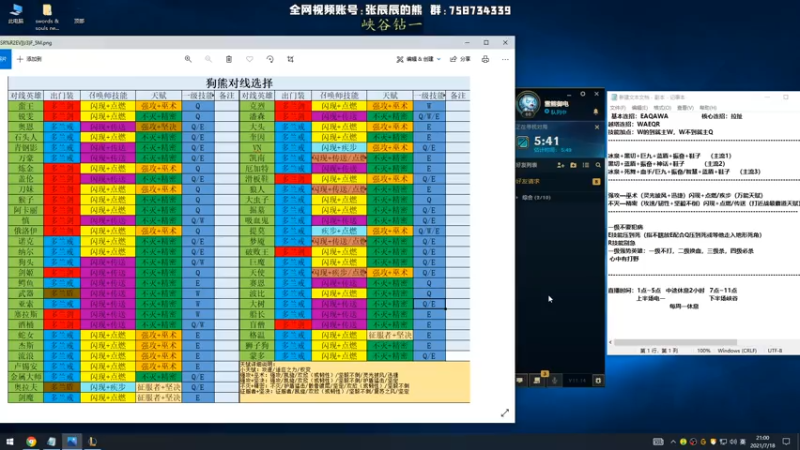Click 'Windows (CRLF)' in Notepad status bar
Screen dimensions: 800x450
(x=737, y=351)
